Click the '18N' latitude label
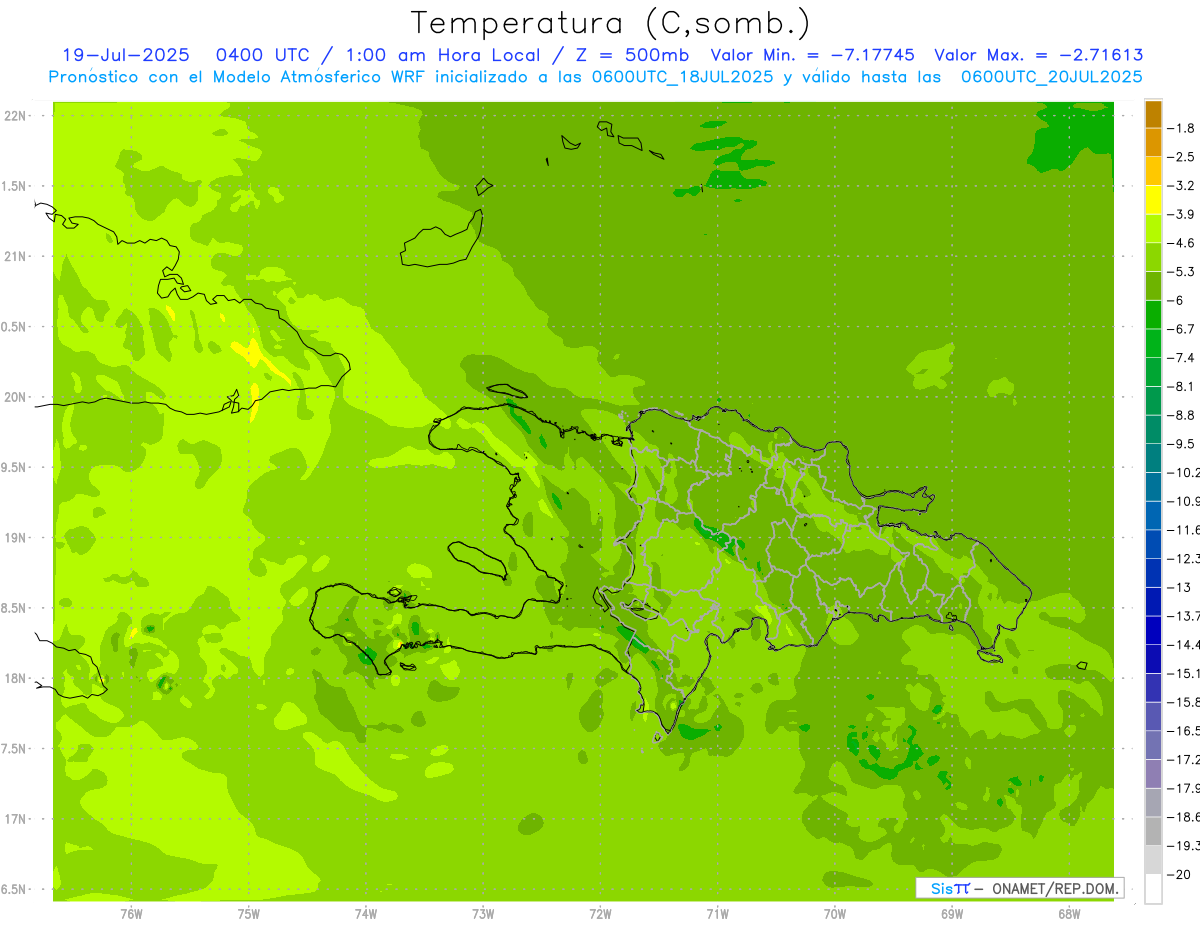Viewport: 1200px width, 927px height. tap(15, 679)
